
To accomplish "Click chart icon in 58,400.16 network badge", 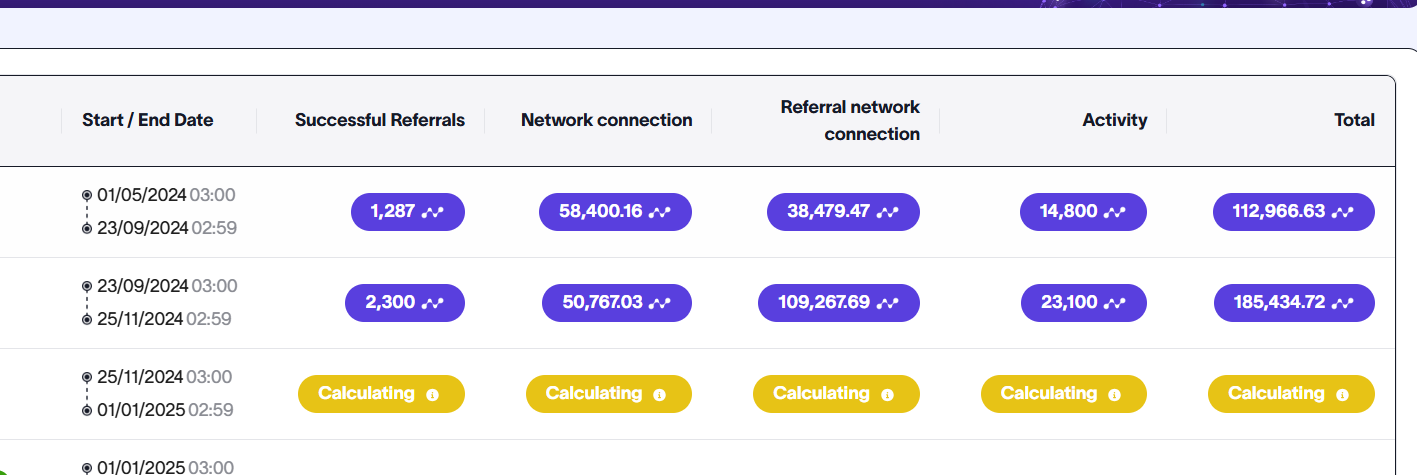I will tap(660, 212).
